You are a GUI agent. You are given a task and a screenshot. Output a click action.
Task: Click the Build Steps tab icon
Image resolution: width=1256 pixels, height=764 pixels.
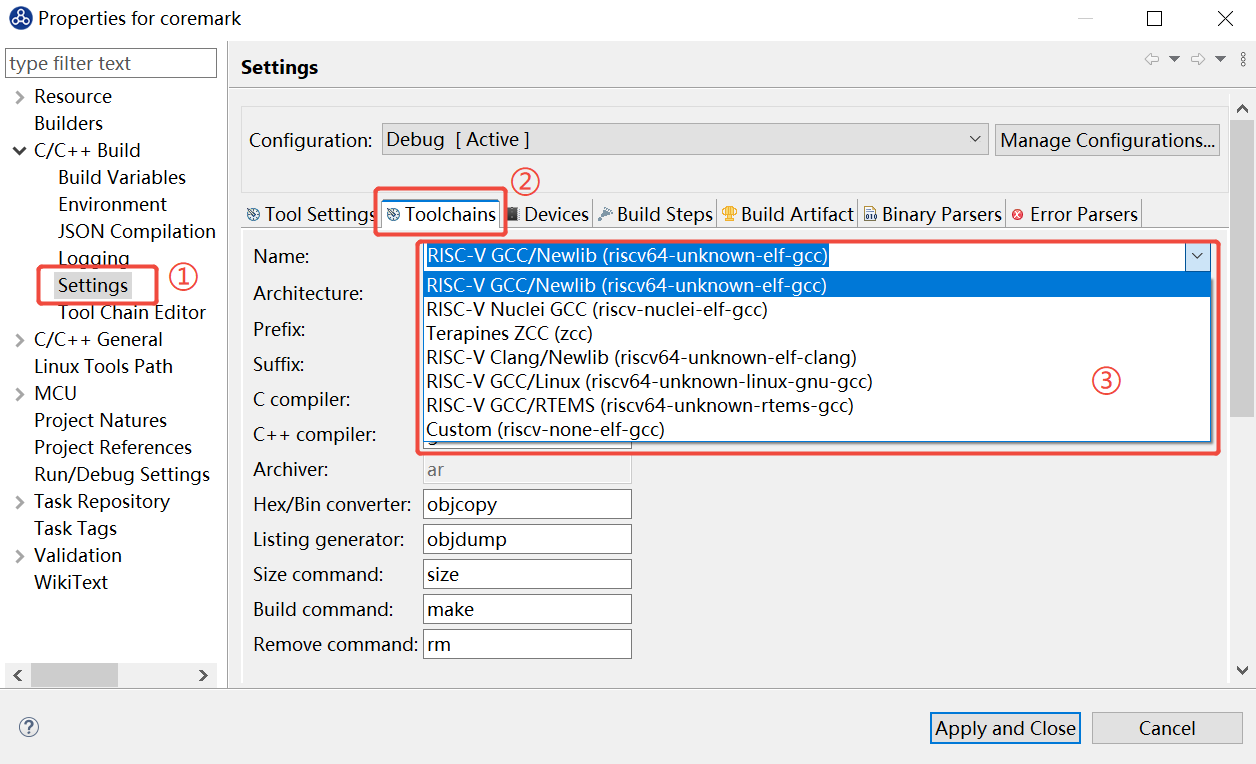click(x=605, y=214)
